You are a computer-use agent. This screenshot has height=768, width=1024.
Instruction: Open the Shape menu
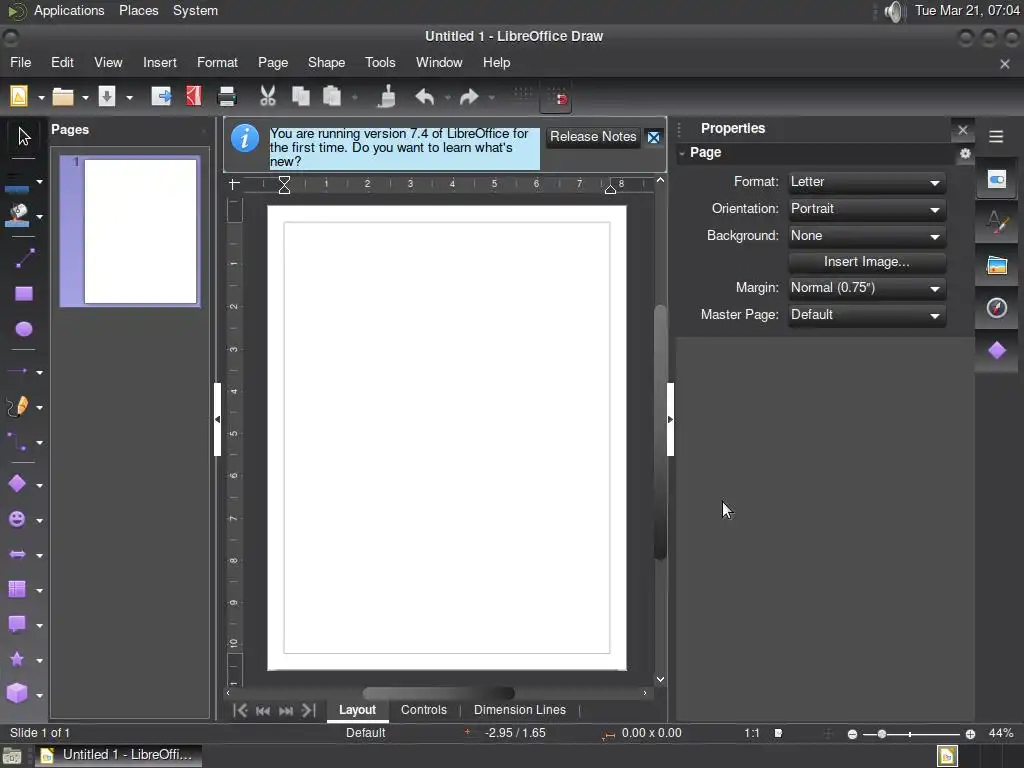(x=326, y=63)
